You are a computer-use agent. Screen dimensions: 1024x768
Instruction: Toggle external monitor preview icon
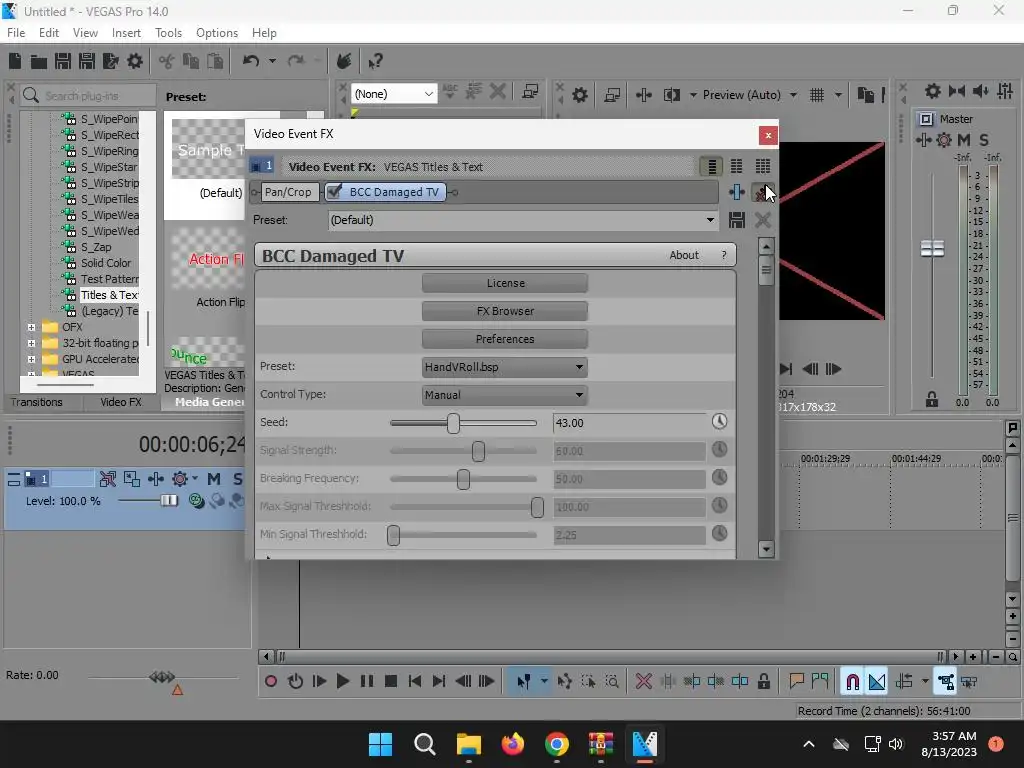coord(612,95)
